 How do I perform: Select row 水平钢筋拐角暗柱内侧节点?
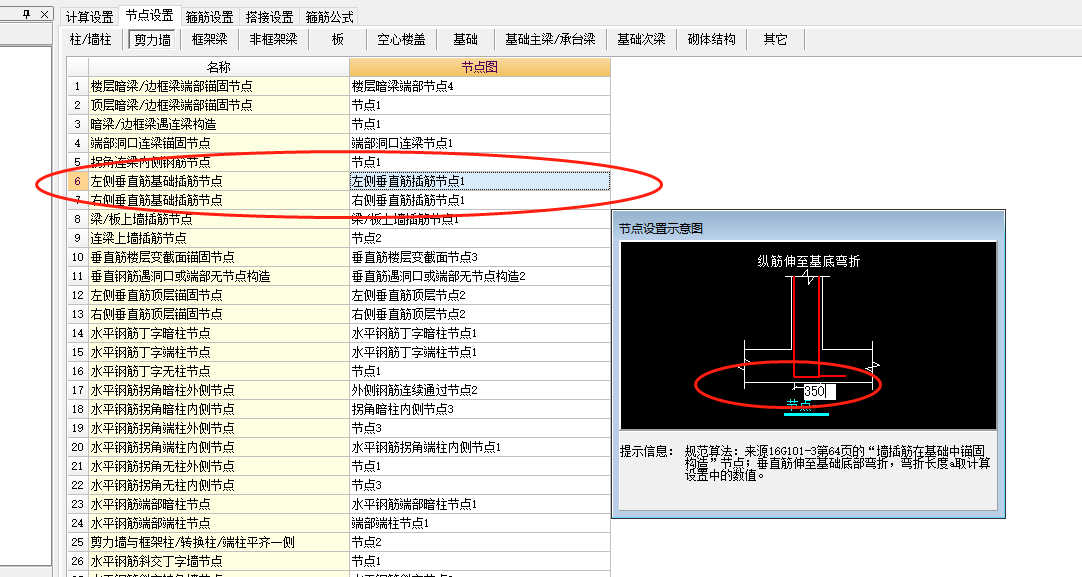click(x=219, y=409)
